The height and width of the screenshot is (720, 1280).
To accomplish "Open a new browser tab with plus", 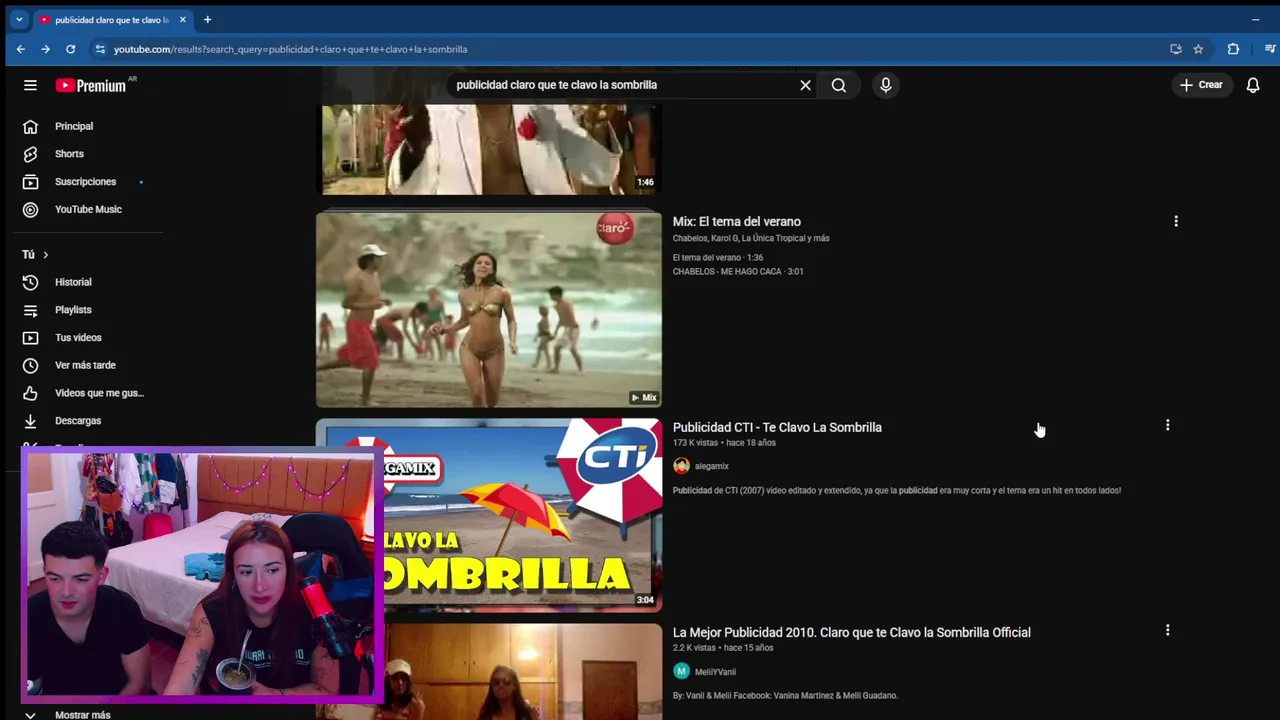I will click(x=207, y=19).
